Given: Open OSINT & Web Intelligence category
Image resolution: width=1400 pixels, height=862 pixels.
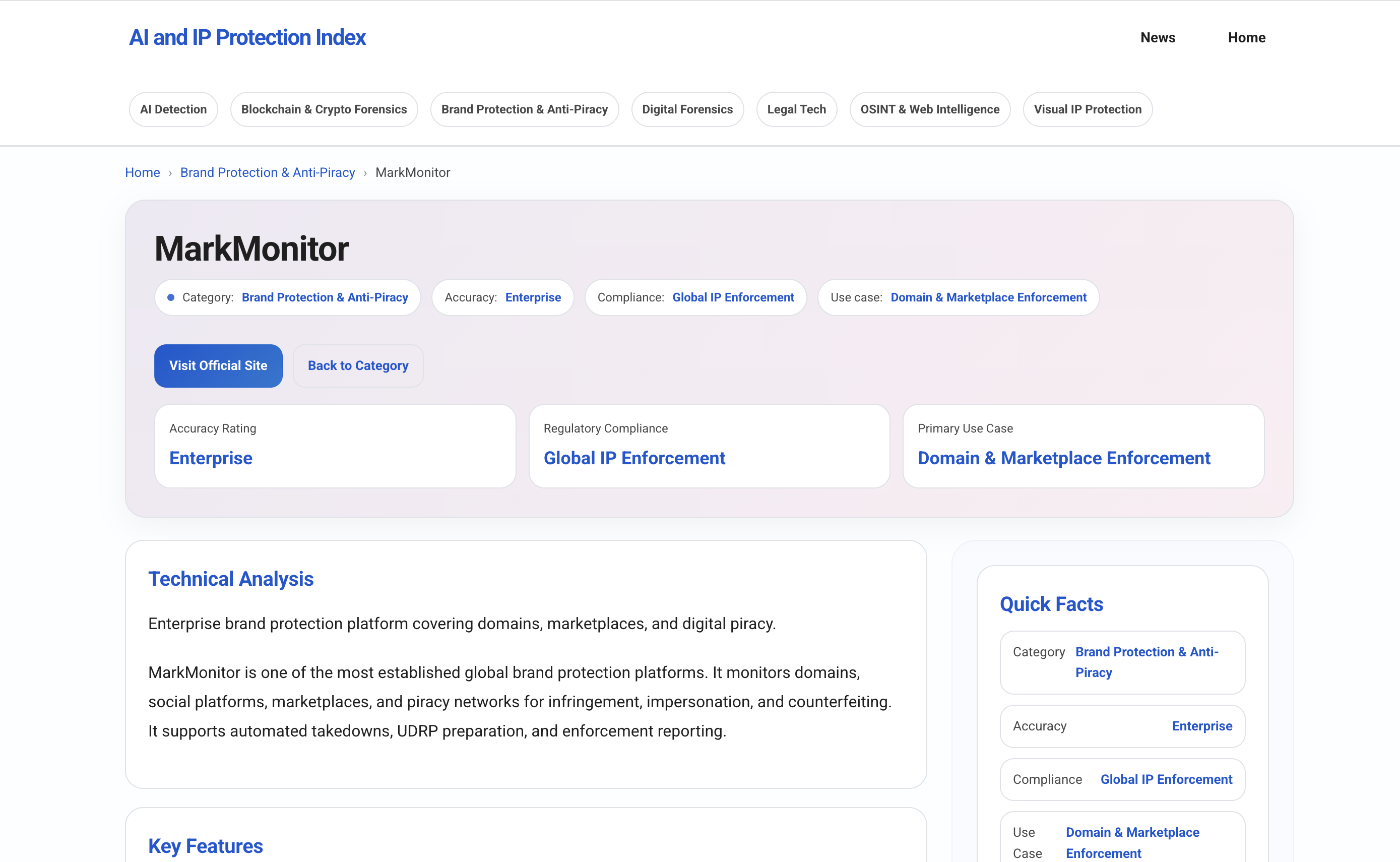Looking at the screenshot, I should tap(929, 109).
